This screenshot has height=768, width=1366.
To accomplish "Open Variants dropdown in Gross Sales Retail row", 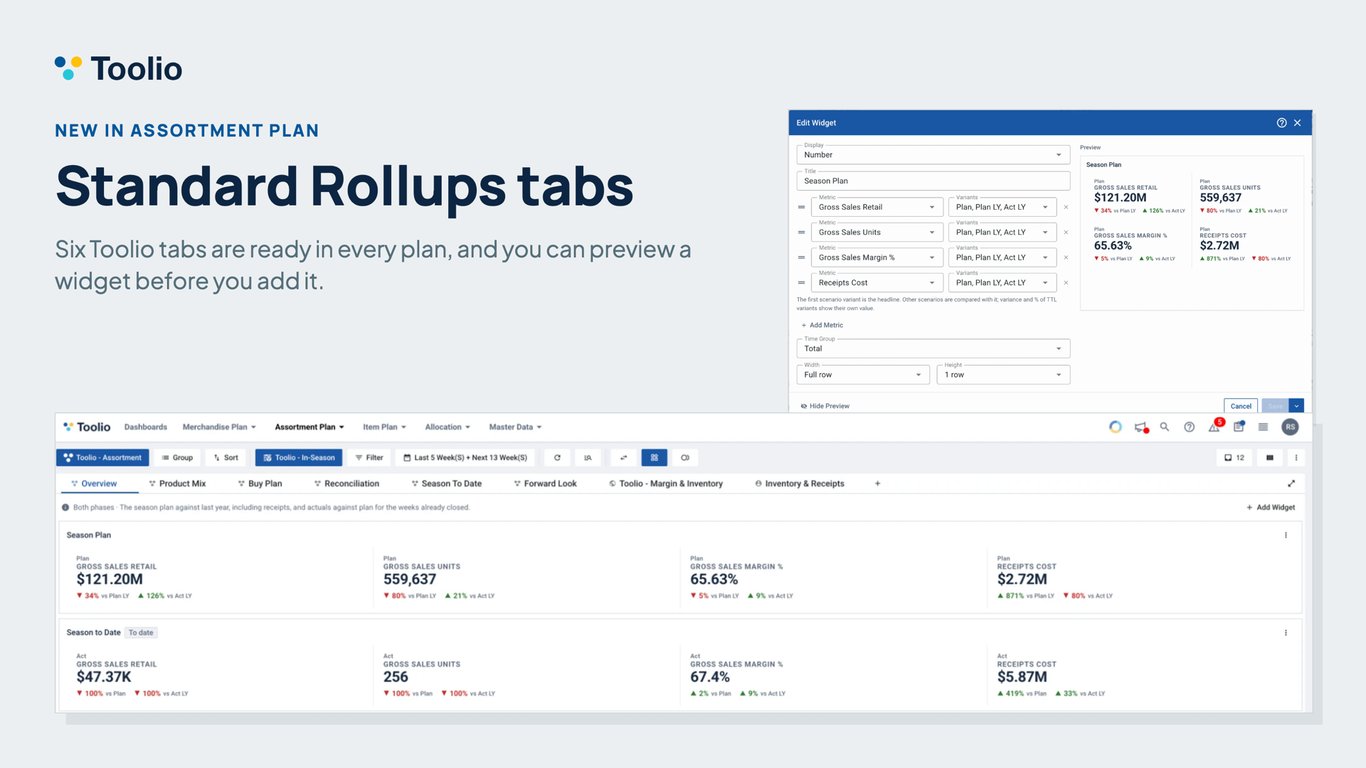I will tap(1002, 207).
